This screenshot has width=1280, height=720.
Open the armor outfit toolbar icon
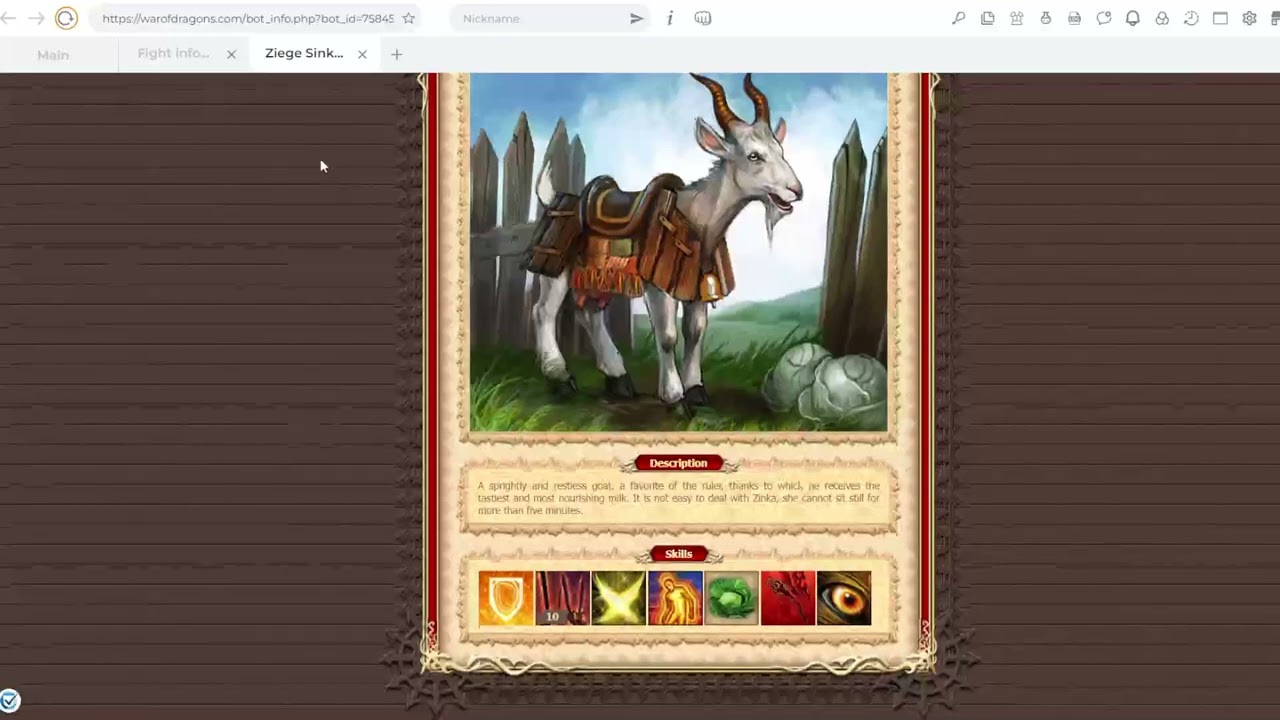[x=1017, y=18]
